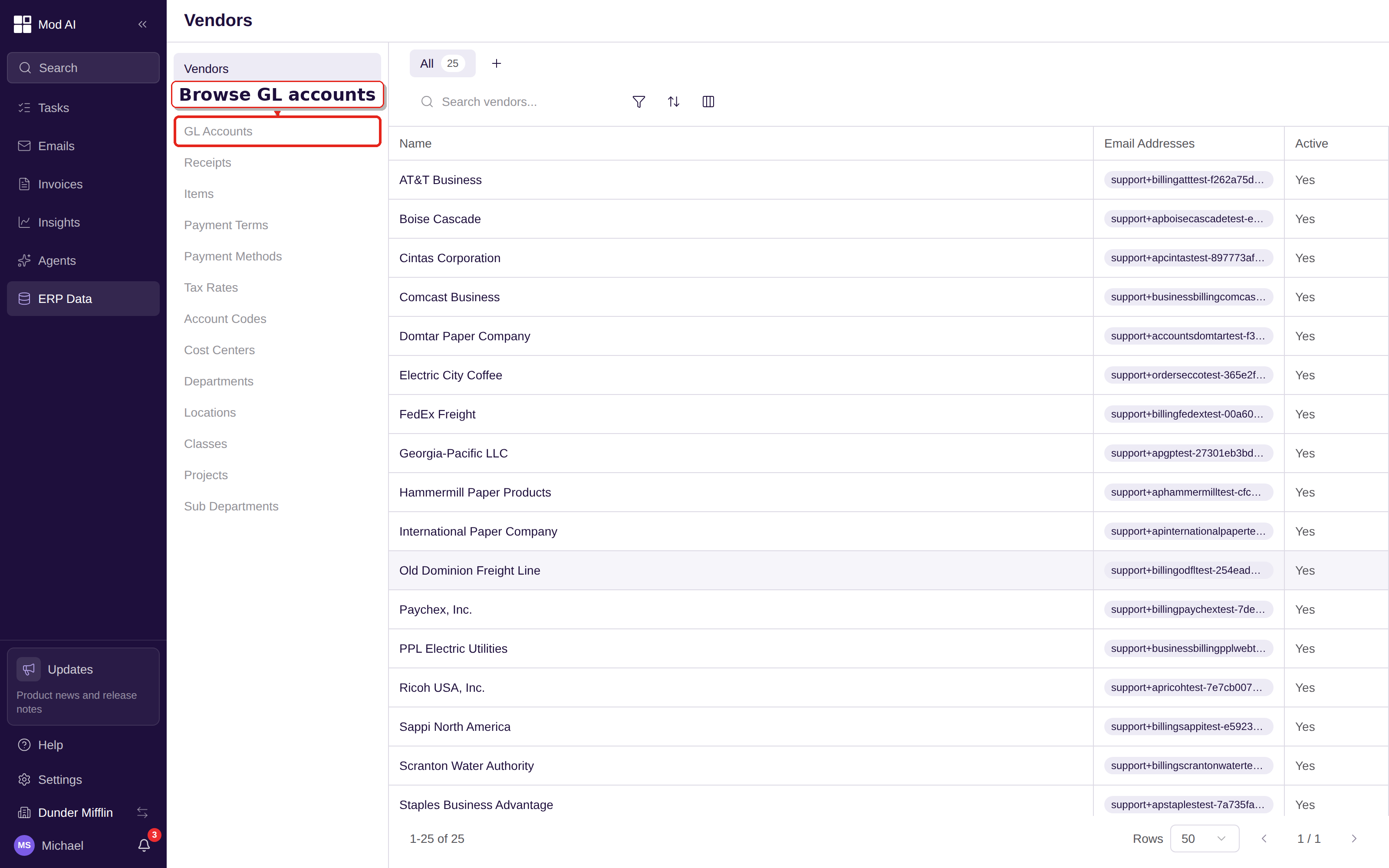The image size is (1389, 868).
Task: Open the AT&T Business vendor row
Action: coord(889,180)
